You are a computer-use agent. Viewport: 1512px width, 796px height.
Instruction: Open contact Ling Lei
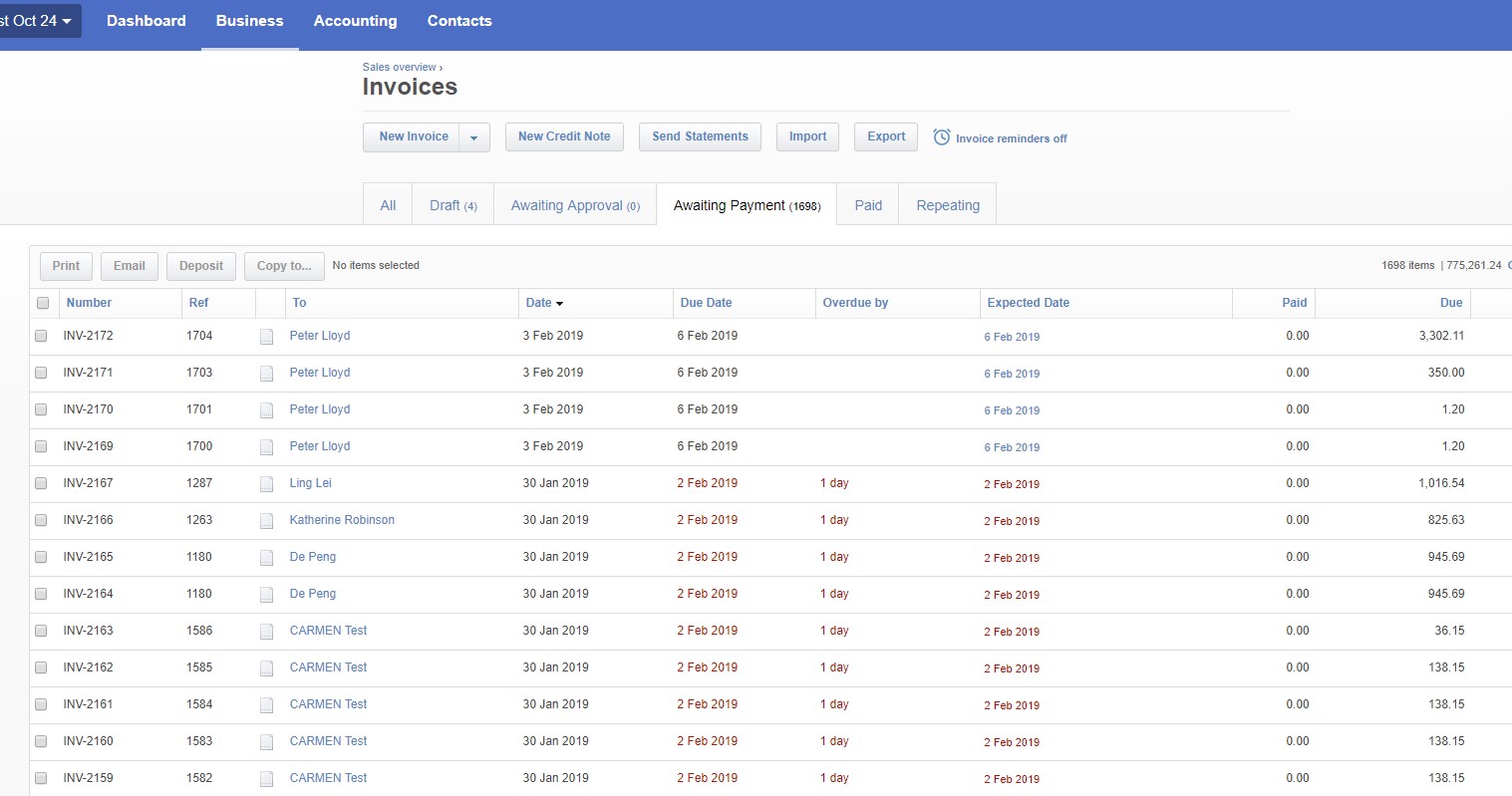pos(311,483)
